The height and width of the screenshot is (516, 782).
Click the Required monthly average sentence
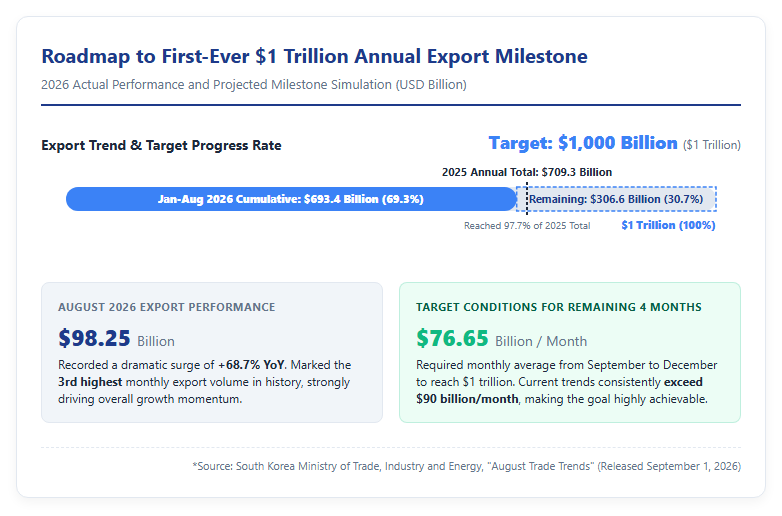[x=567, y=373]
